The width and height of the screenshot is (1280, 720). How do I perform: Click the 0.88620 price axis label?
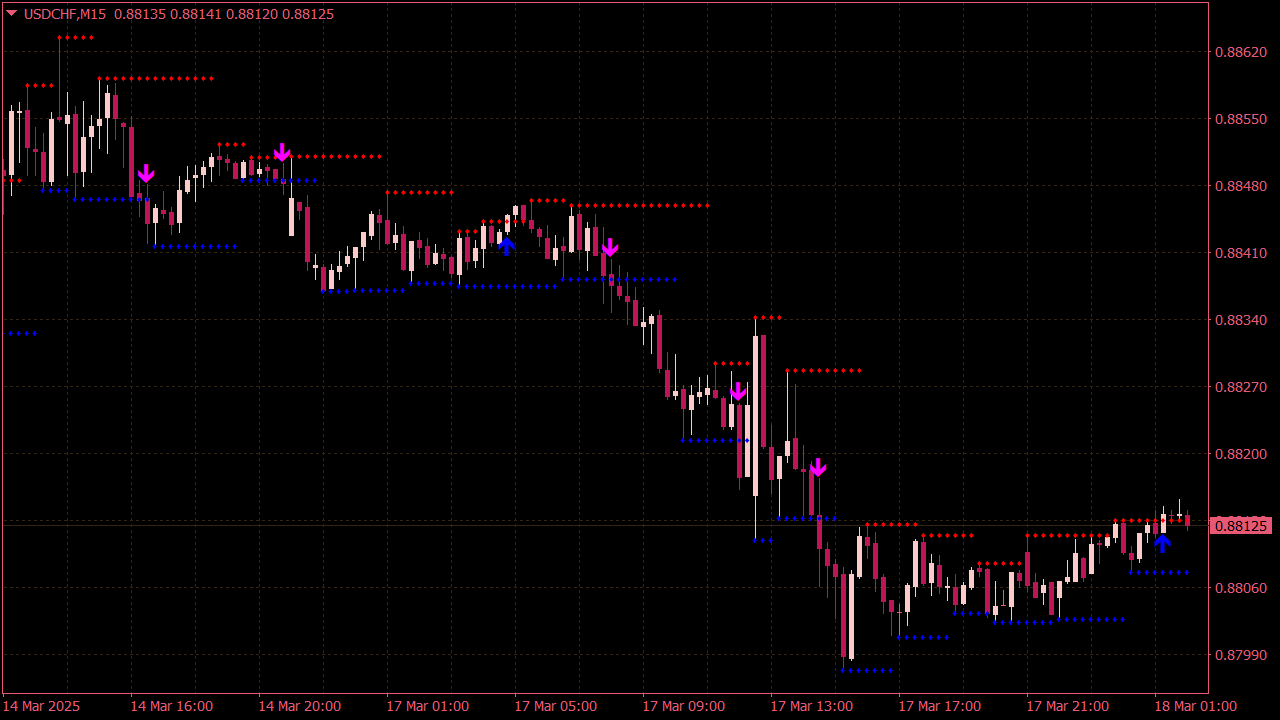(x=1240, y=52)
